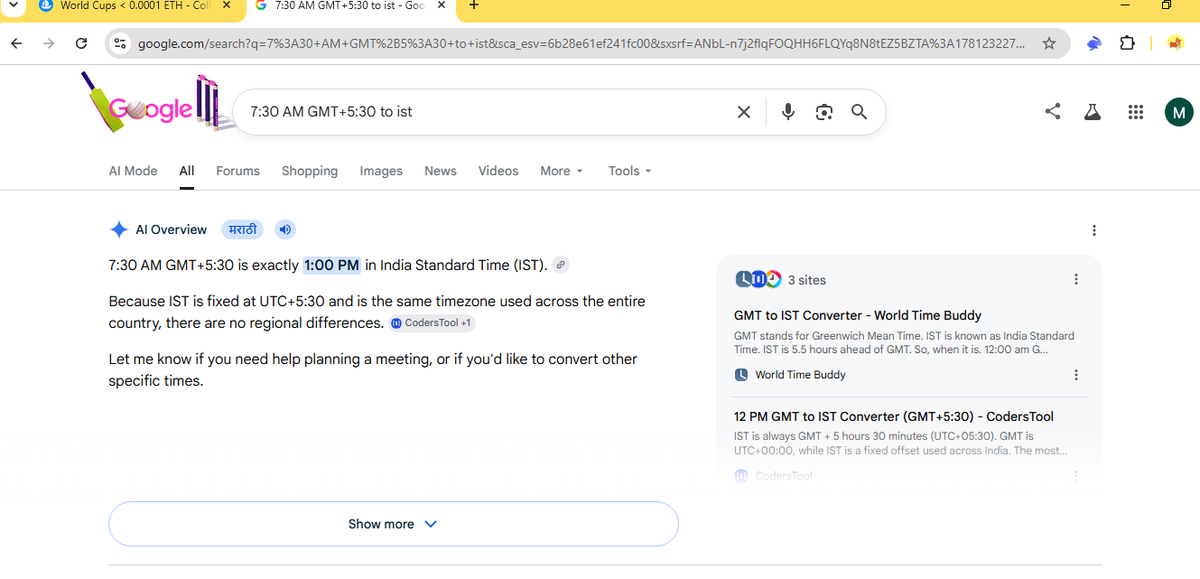Switch to Images results
The height and width of the screenshot is (579, 1200).
pyautogui.click(x=381, y=171)
